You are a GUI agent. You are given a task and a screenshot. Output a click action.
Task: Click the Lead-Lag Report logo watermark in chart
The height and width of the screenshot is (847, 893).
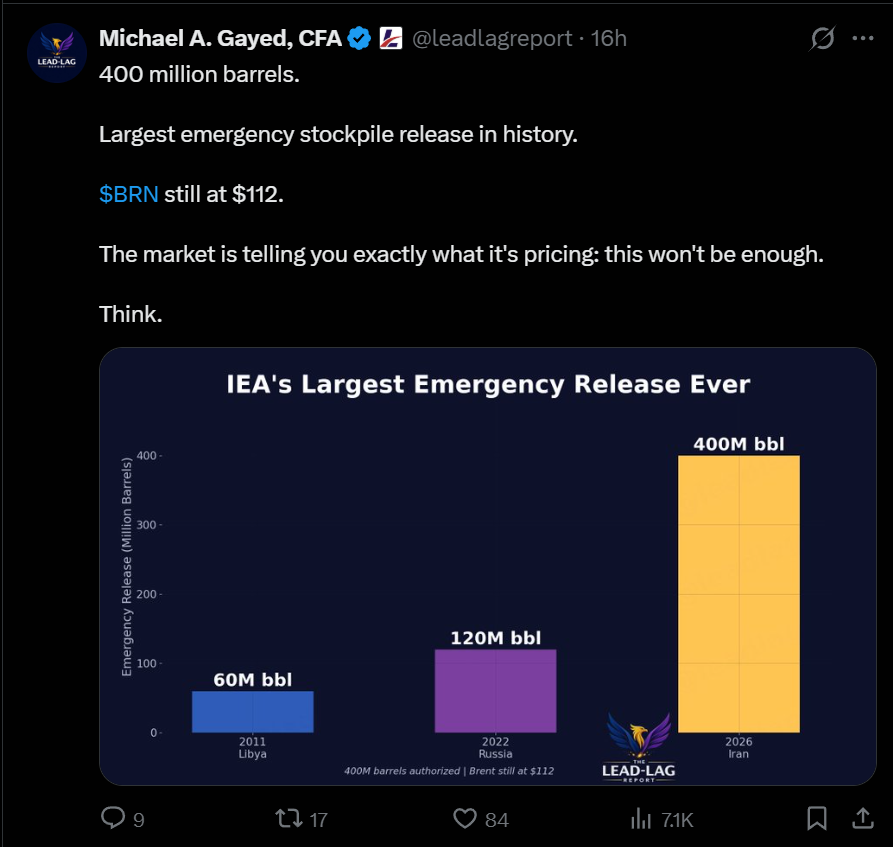coord(638,746)
